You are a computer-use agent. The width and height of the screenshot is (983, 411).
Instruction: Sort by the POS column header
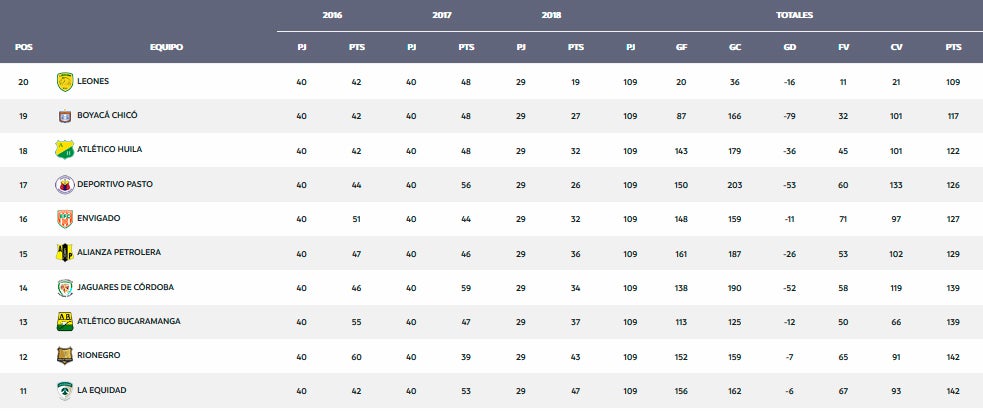point(23,47)
